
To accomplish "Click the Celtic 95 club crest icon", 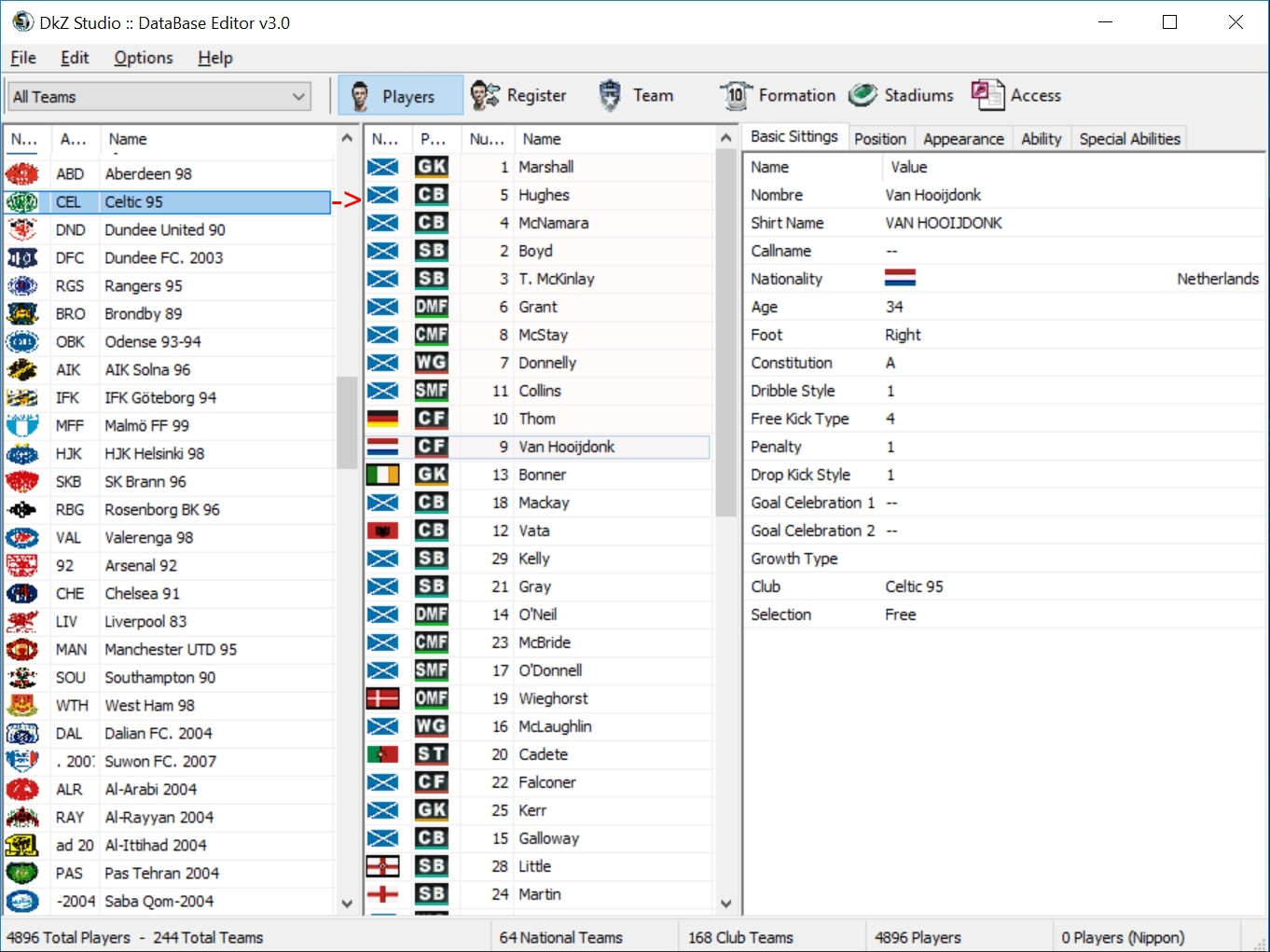I will point(22,201).
